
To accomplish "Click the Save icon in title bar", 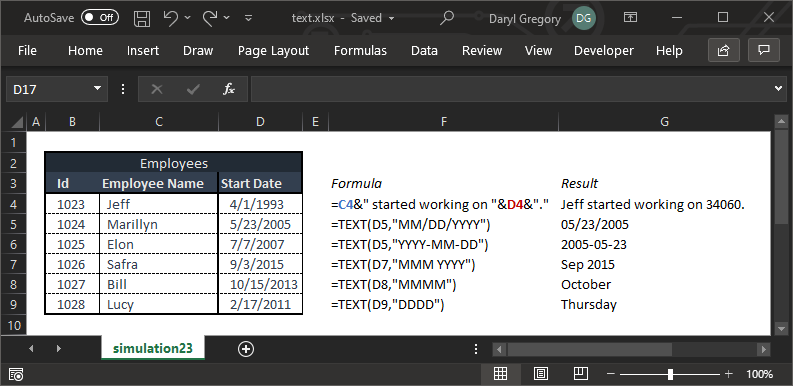I will coord(142,18).
